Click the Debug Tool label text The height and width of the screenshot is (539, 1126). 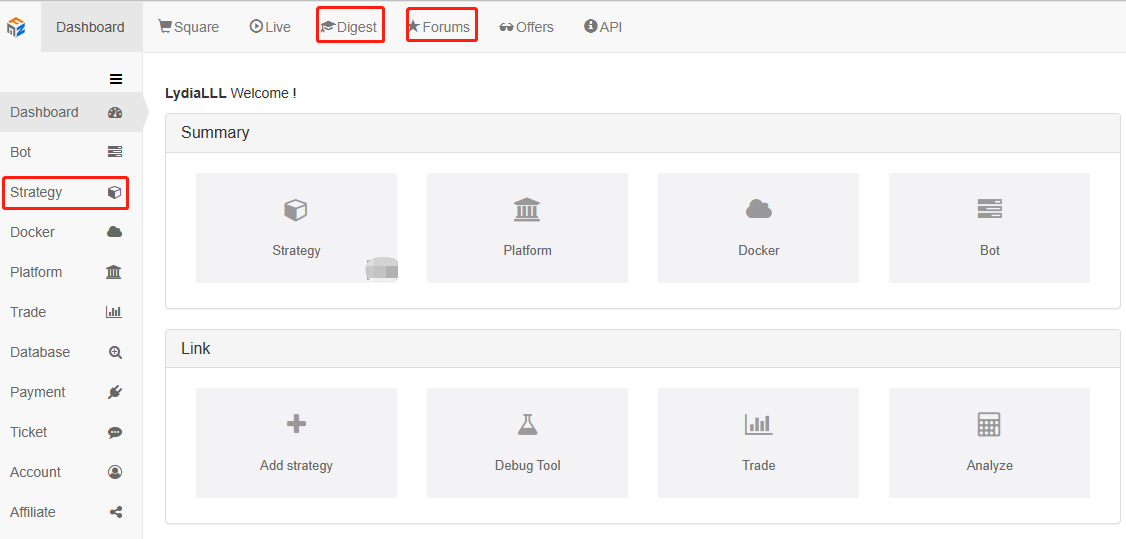tap(528, 466)
